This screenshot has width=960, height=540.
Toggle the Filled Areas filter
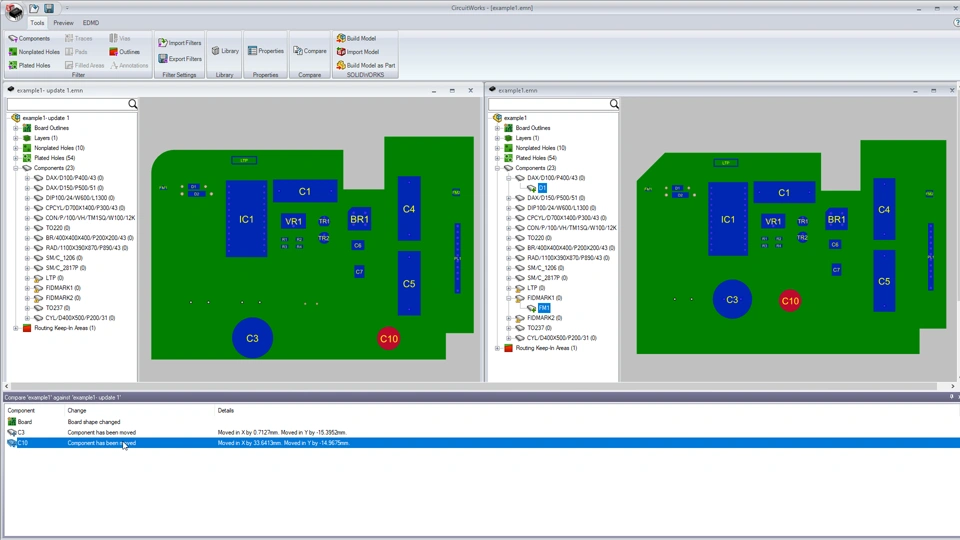coord(84,66)
